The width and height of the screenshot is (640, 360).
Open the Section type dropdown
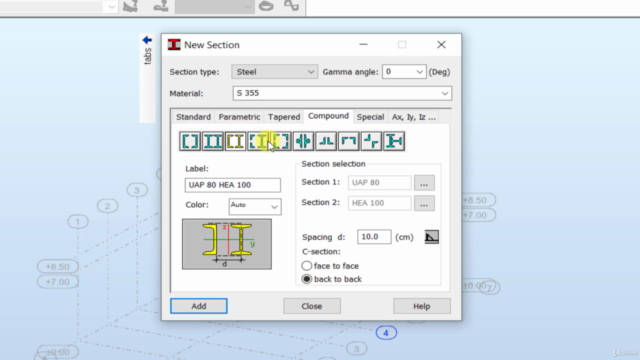click(274, 72)
